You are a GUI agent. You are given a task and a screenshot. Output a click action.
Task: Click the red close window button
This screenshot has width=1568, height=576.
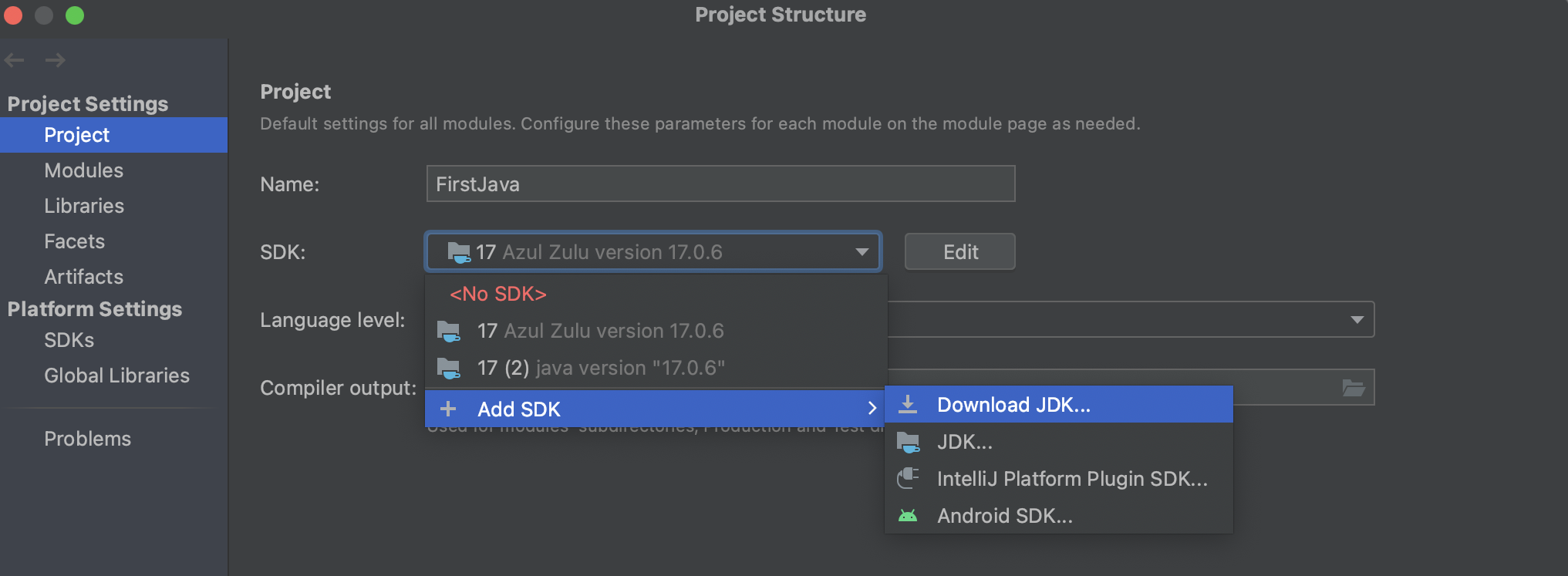pos(12,15)
